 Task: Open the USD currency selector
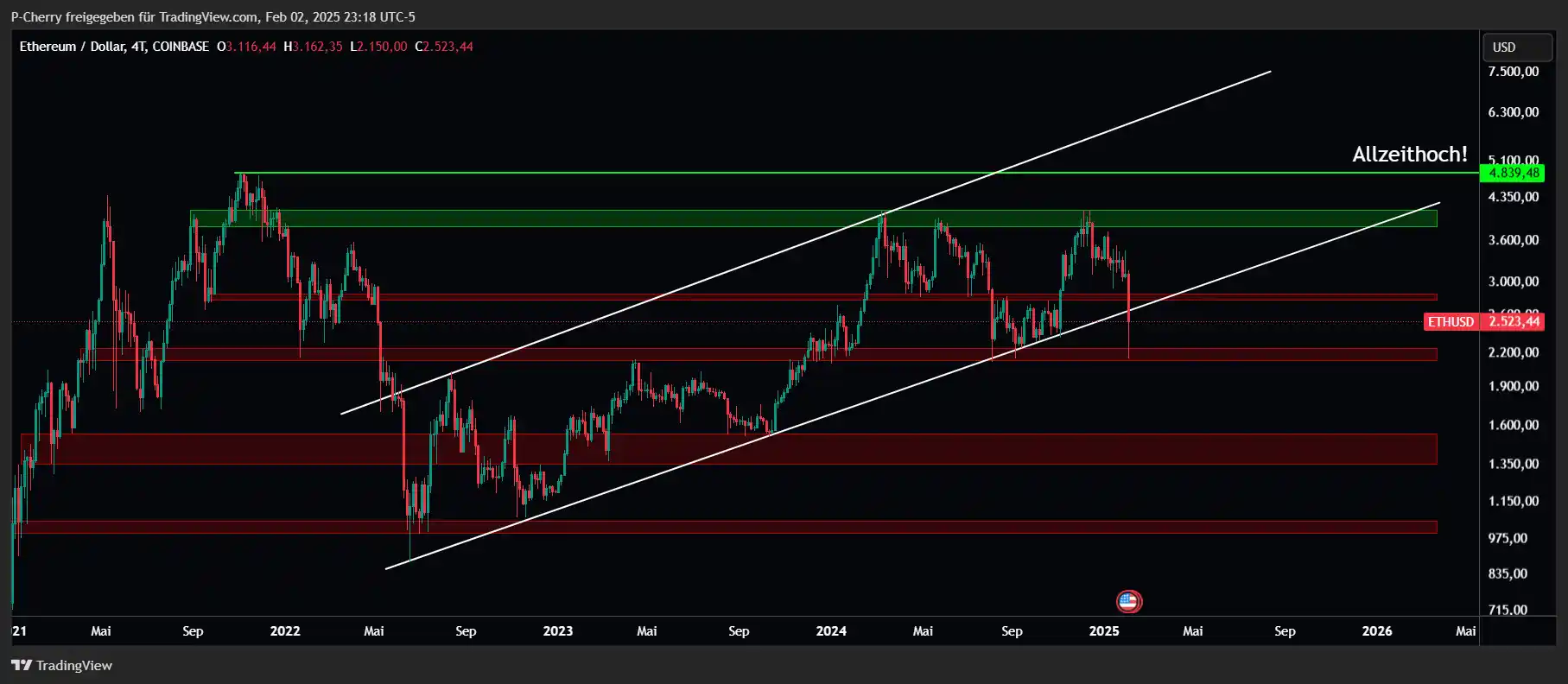1517,47
